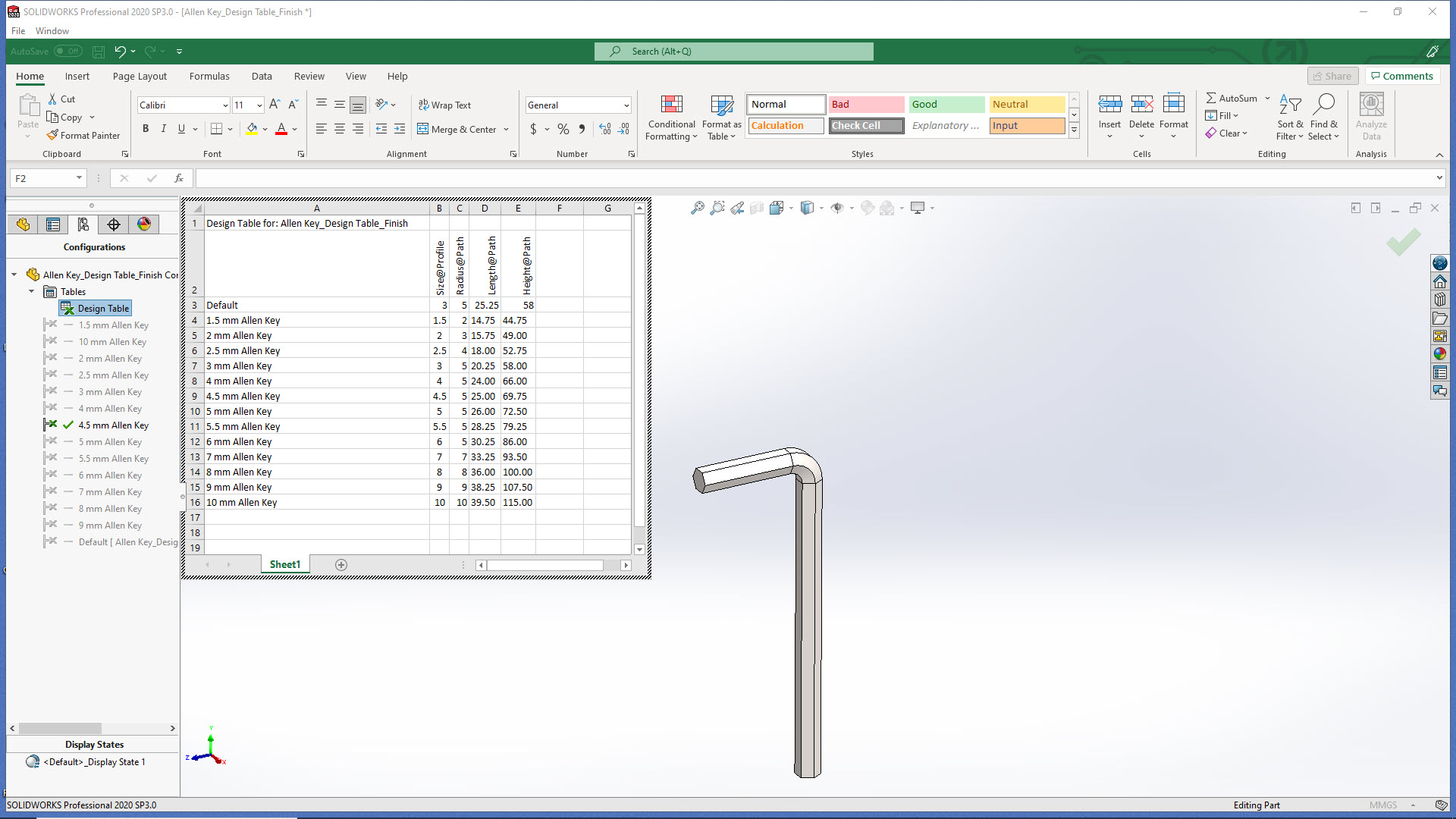The width and height of the screenshot is (1456, 819).
Task: Open Conditional Formatting options
Action: [x=670, y=118]
